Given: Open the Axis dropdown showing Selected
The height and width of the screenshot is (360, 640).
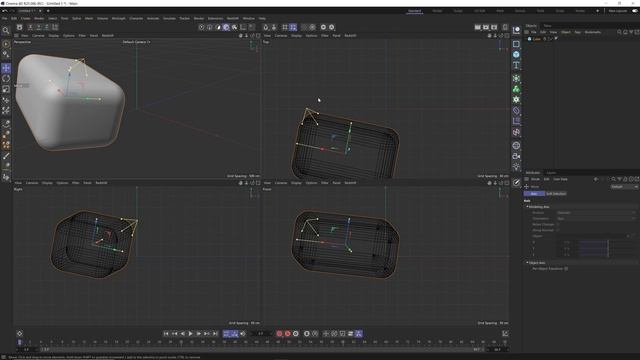Looking at the screenshot, I should (x=596, y=213).
